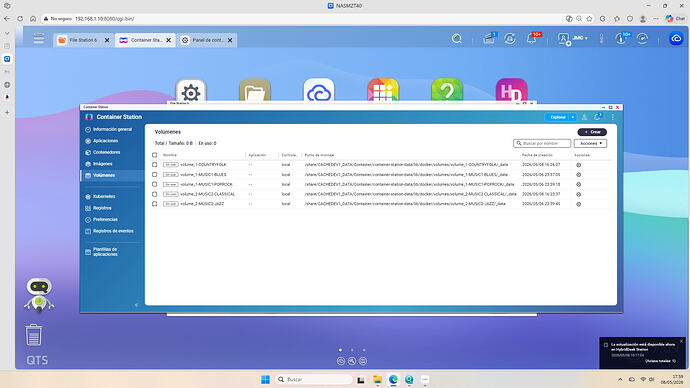Open the Control Panel gear desktop icon

tap(191, 91)
